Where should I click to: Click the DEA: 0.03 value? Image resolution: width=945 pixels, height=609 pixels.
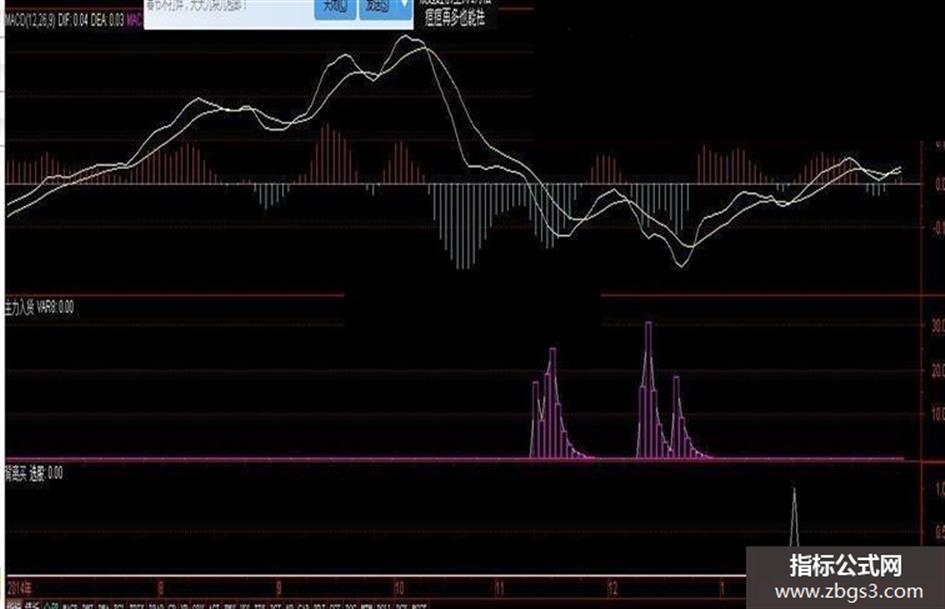tap(107, 21)
